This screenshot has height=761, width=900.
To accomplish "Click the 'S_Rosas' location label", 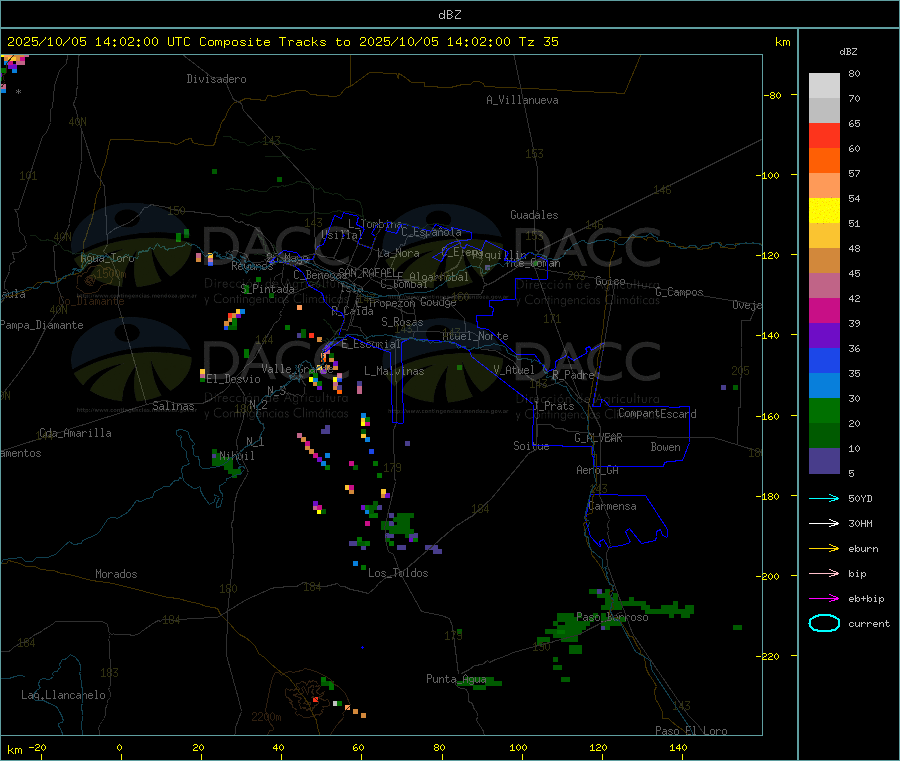I will pos(402,322).
